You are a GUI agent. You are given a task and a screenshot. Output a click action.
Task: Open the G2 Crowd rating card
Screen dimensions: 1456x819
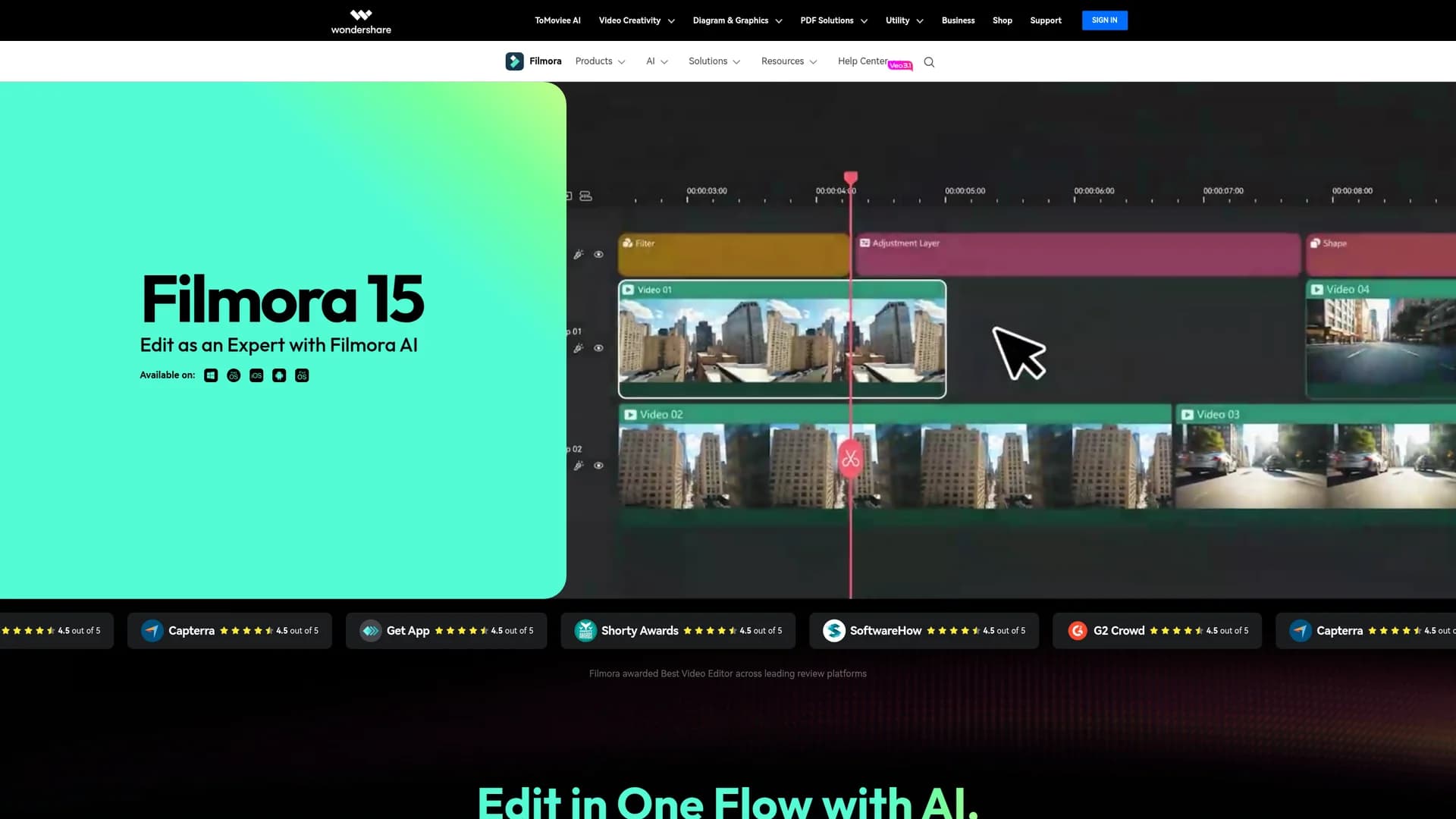(1156, 631)
